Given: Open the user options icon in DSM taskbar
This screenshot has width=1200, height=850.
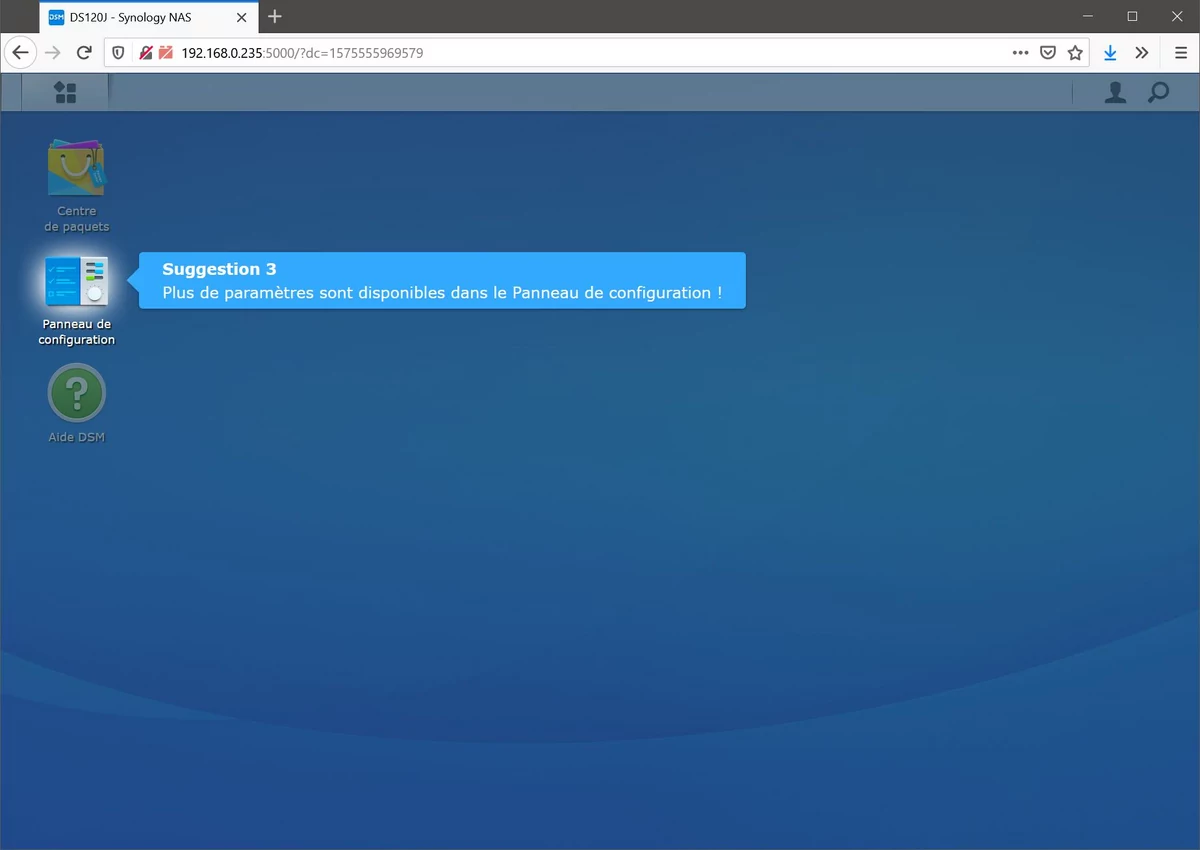Looking at the screenshot, I should pos(1115,92).
